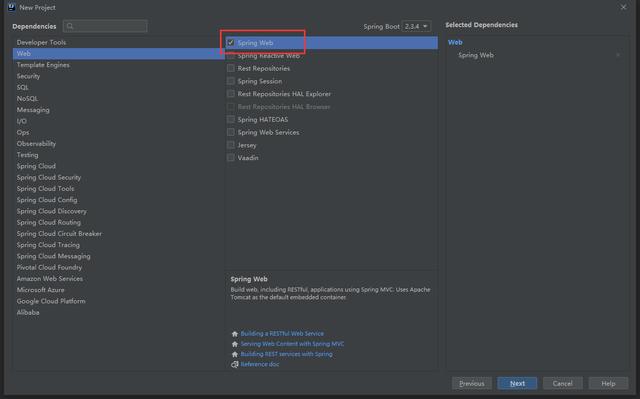Click the Previous button
This screenshot has width=640, height=399.
point(472,383)
